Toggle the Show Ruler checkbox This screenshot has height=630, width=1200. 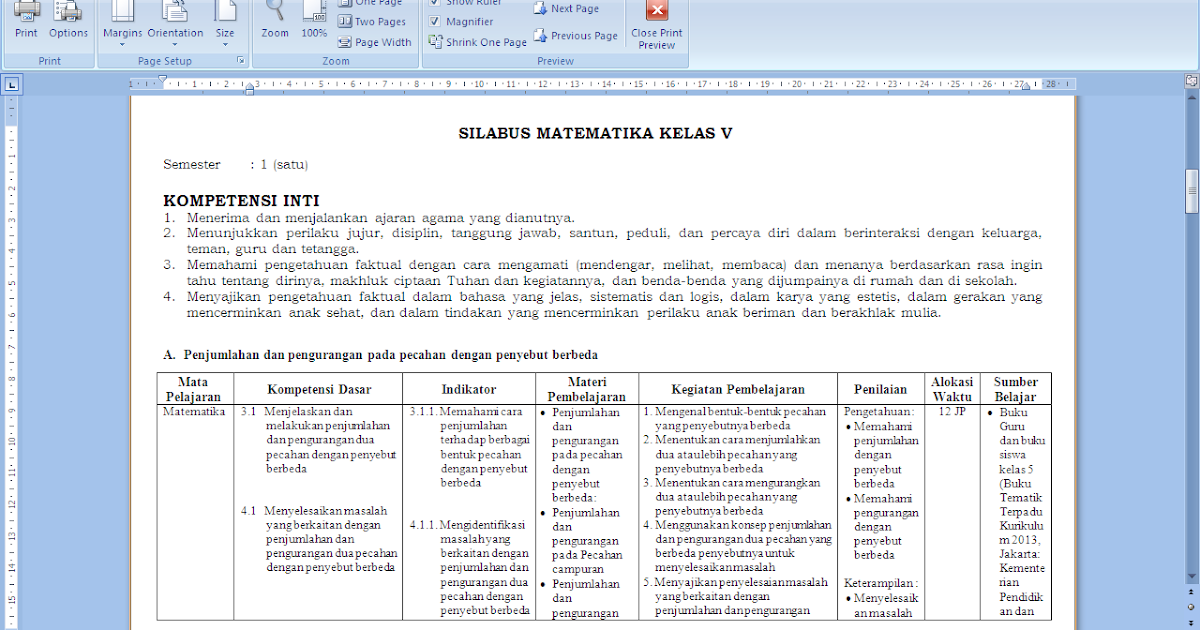[436, 3]
